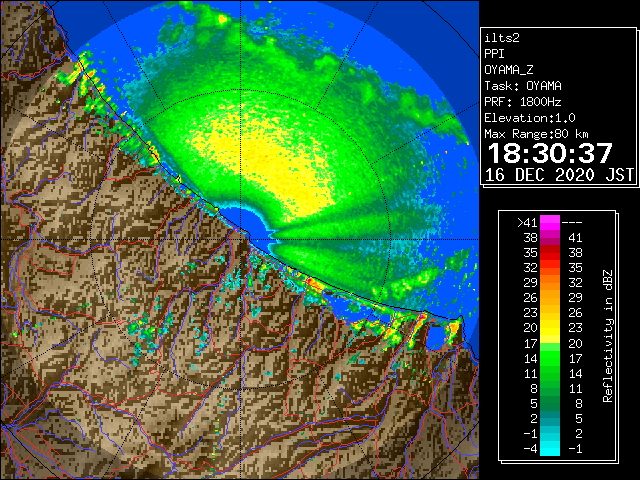
Task: Click the red 35 dBZ legend swatch
Action: (x=550, y=253)
